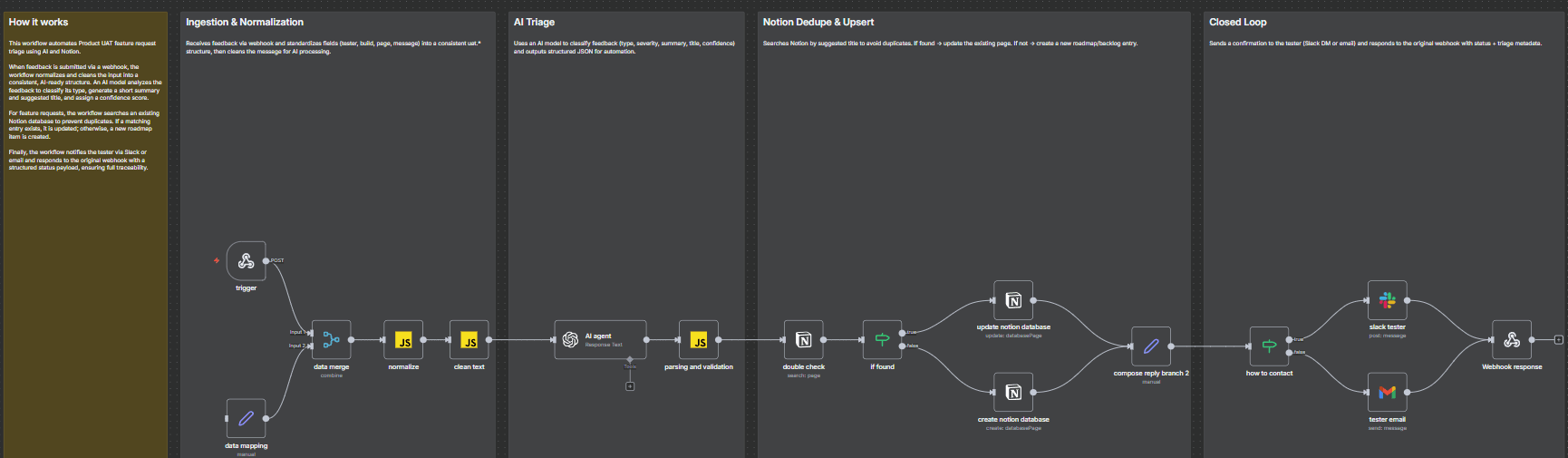Viewport: 1568px width, 458px height.
Task: Select the double check Notion node
Action: tap(803, 340)
